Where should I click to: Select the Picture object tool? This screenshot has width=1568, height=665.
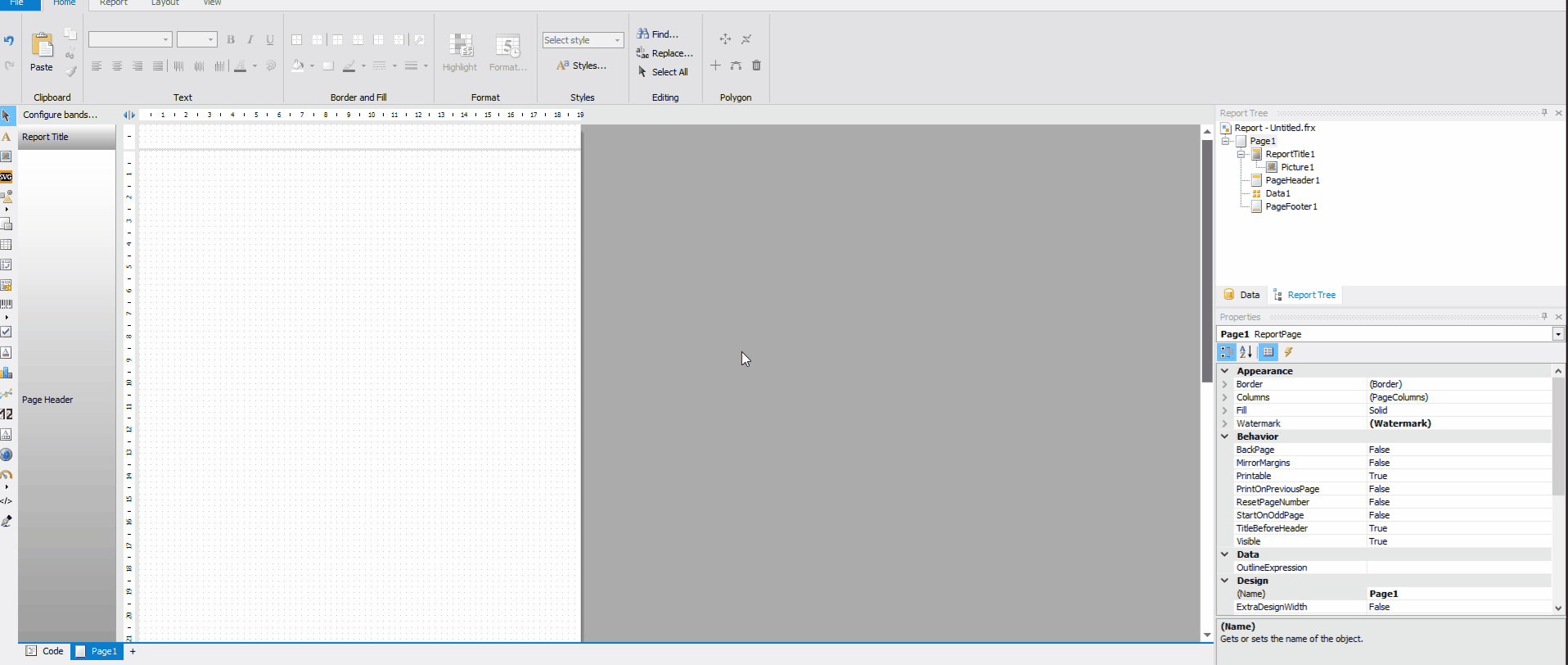pos(7,156)
